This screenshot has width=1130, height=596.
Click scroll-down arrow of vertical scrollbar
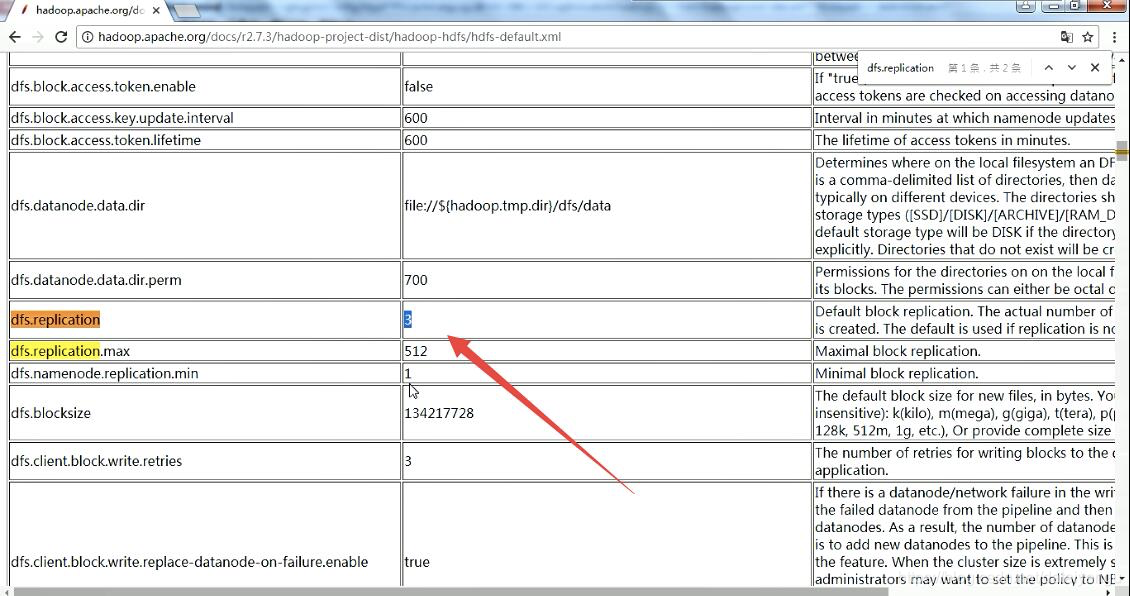(x=1122, y=579)
